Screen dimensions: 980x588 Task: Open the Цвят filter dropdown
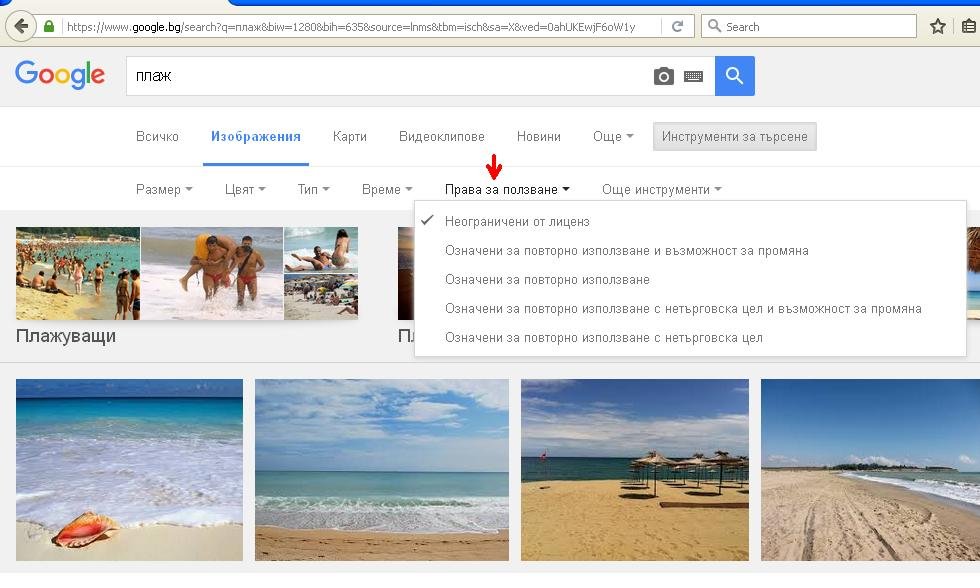[245, 189]
